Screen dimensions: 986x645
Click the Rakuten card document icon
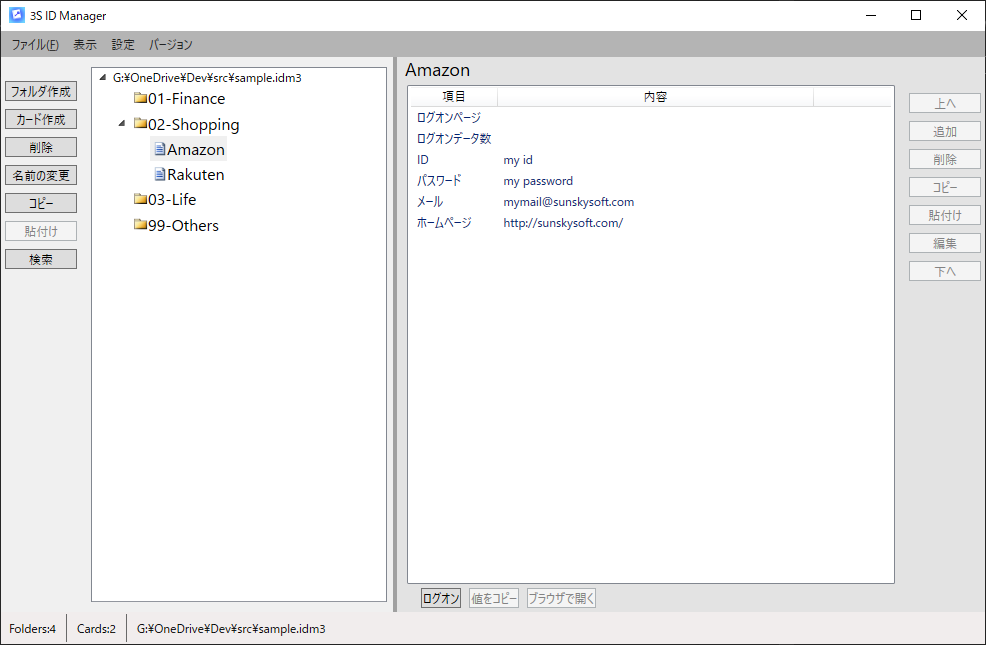(160, 174)
